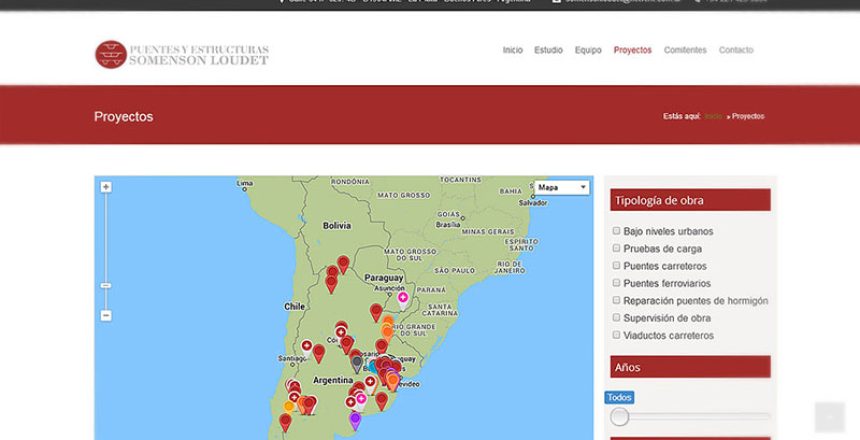Screen dimensions: 860x440
Task: Click the Inicio breadcrumb link
Action: point(713,117)
